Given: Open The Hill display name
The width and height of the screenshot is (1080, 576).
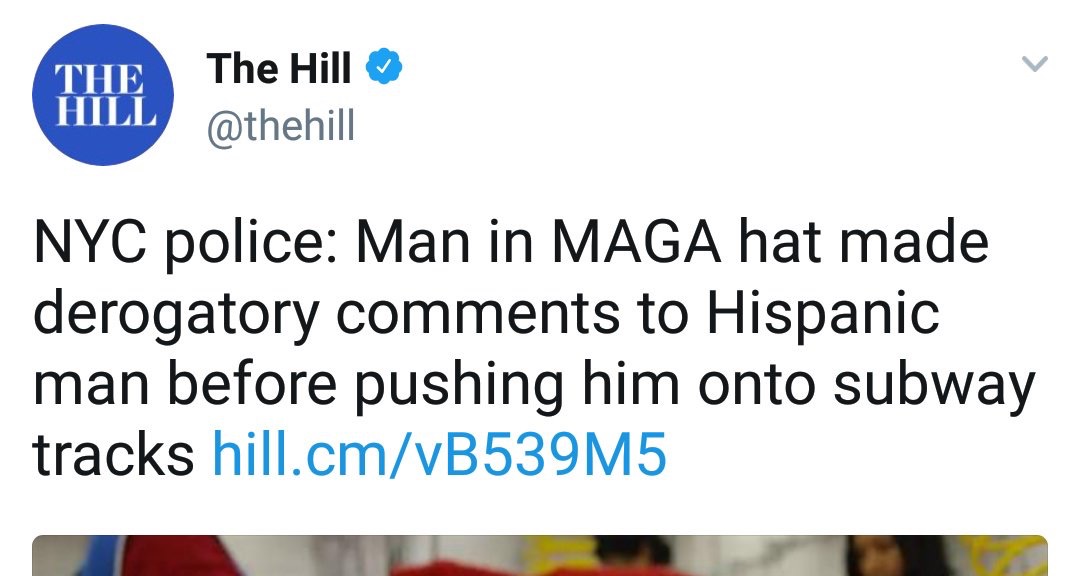Looking at the screenshot, I should 279,69.
